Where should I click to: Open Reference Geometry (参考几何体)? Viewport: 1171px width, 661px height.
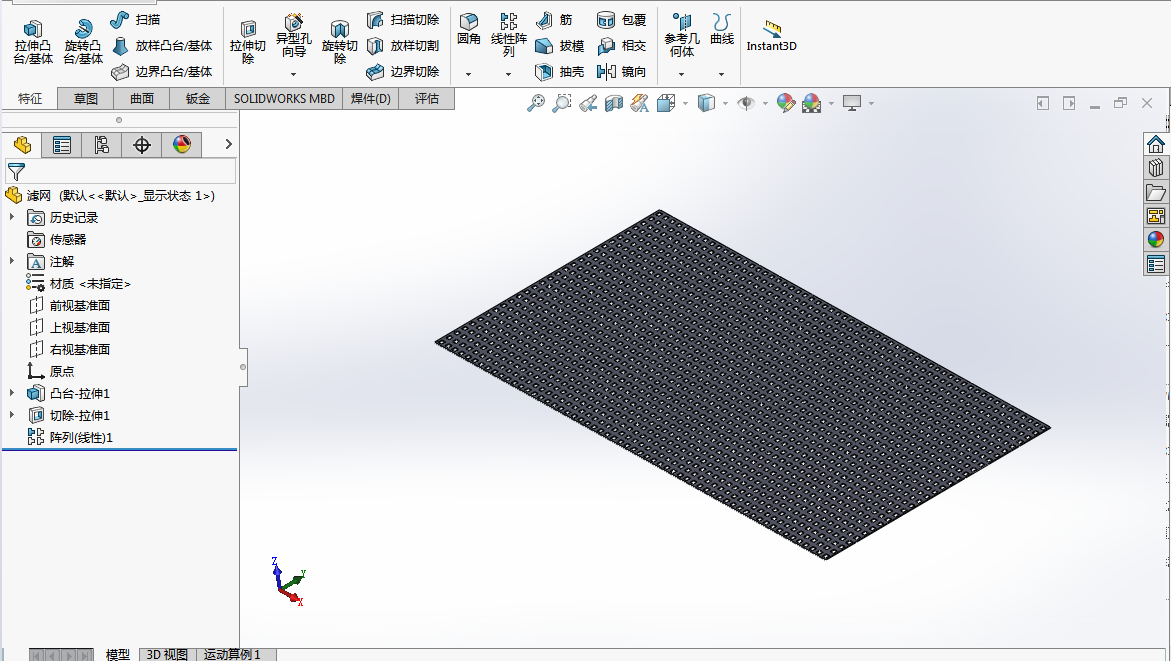click(x=681, y=36)
